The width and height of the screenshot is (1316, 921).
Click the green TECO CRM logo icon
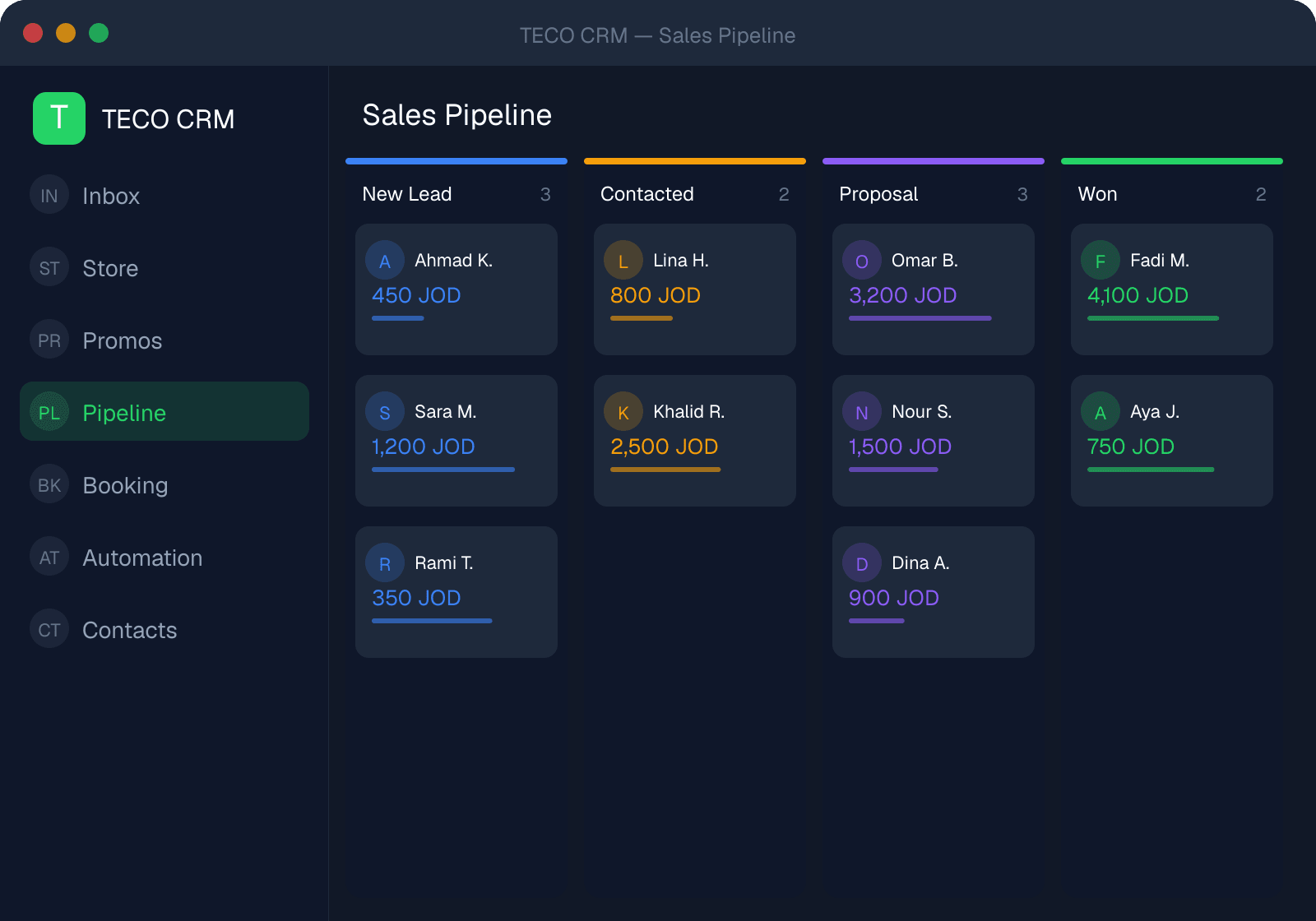coord(59,118)
